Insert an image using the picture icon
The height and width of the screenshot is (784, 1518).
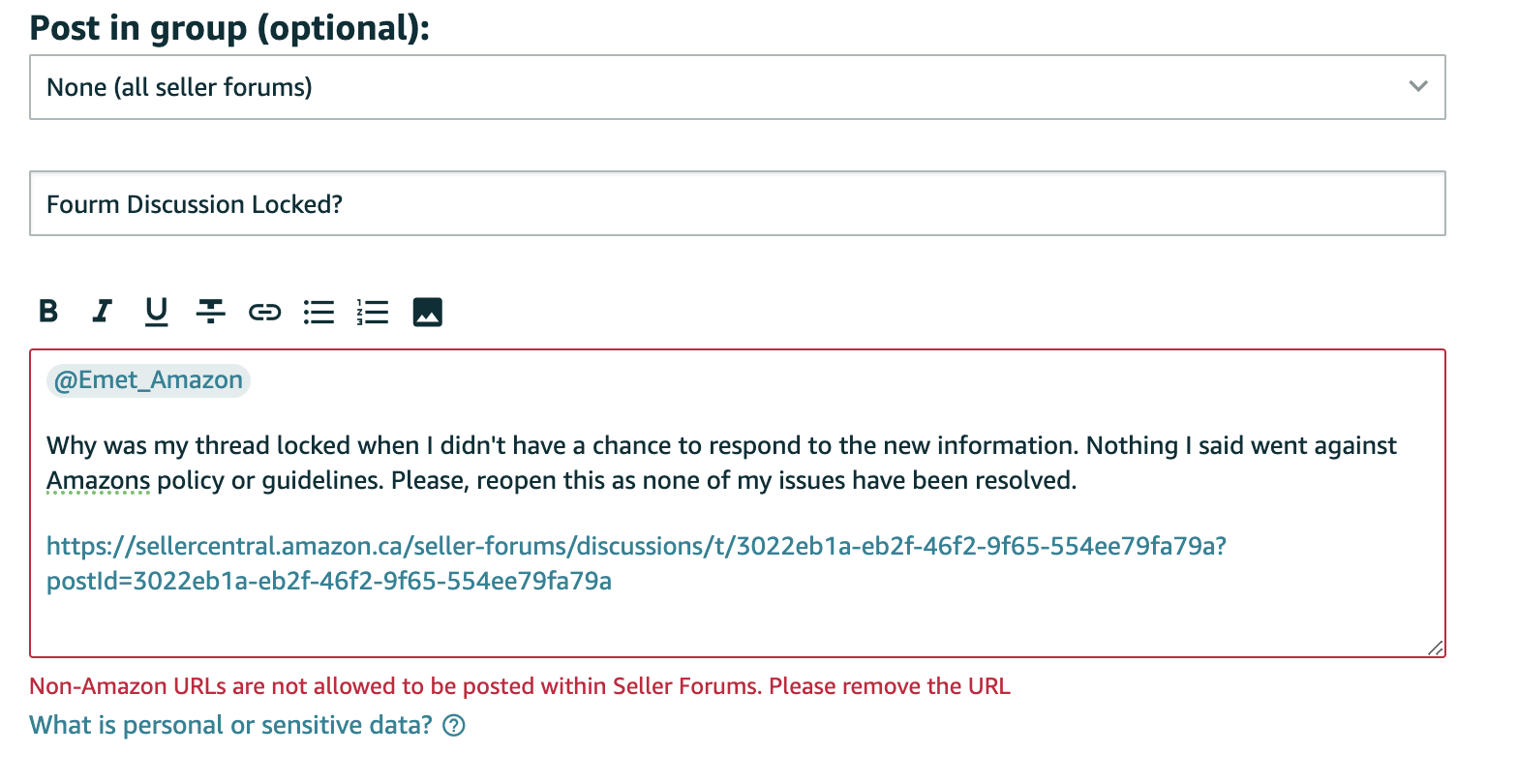pyautogui.click(x=428, y=312)
